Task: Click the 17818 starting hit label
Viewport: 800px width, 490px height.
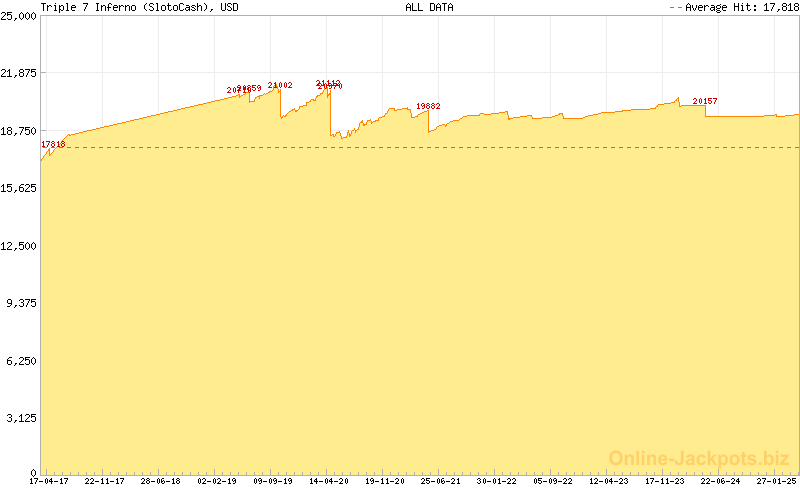Action: click(53, 145)
